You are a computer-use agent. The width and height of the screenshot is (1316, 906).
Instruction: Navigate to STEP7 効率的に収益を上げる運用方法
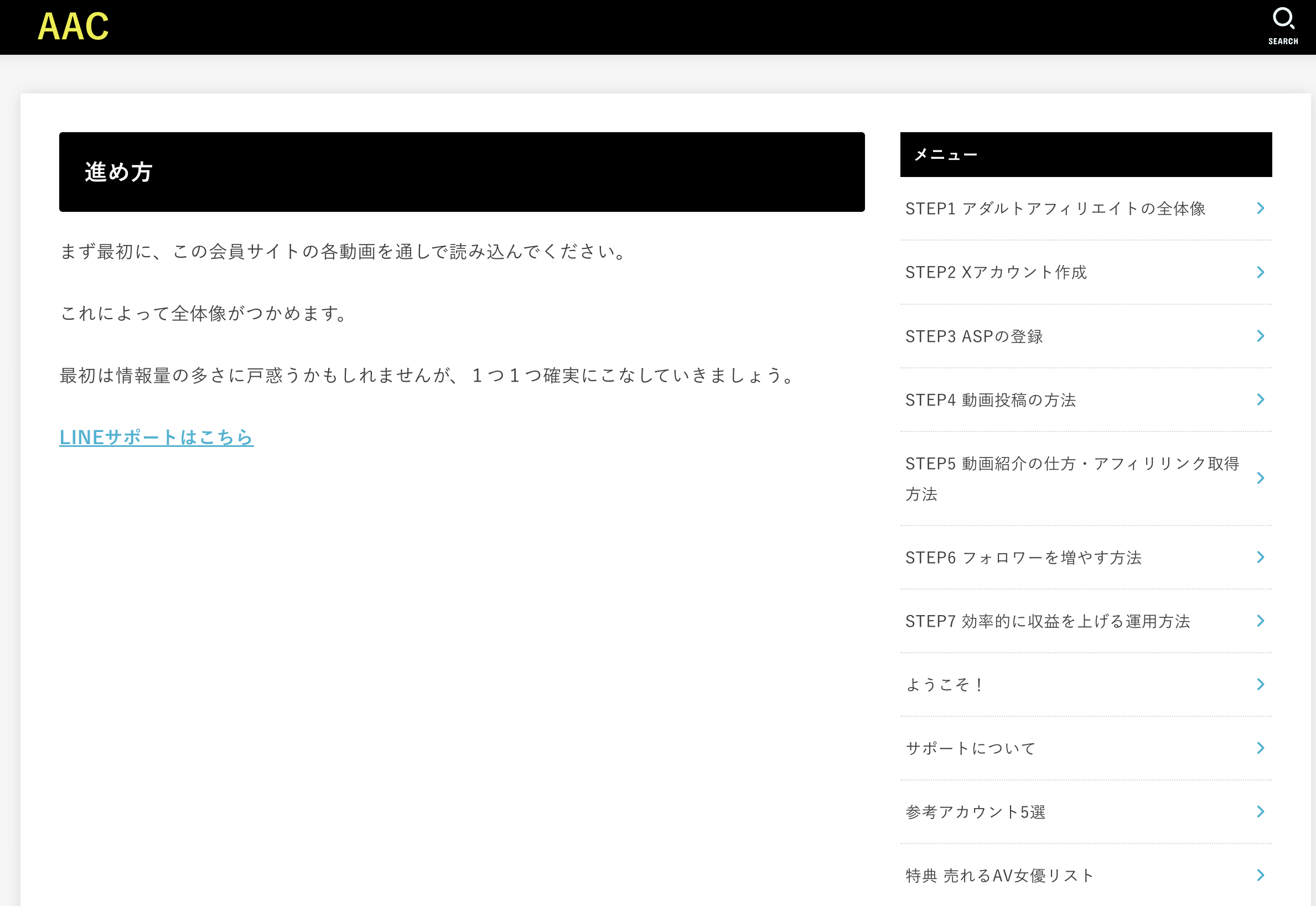(x=1048, y=622)
